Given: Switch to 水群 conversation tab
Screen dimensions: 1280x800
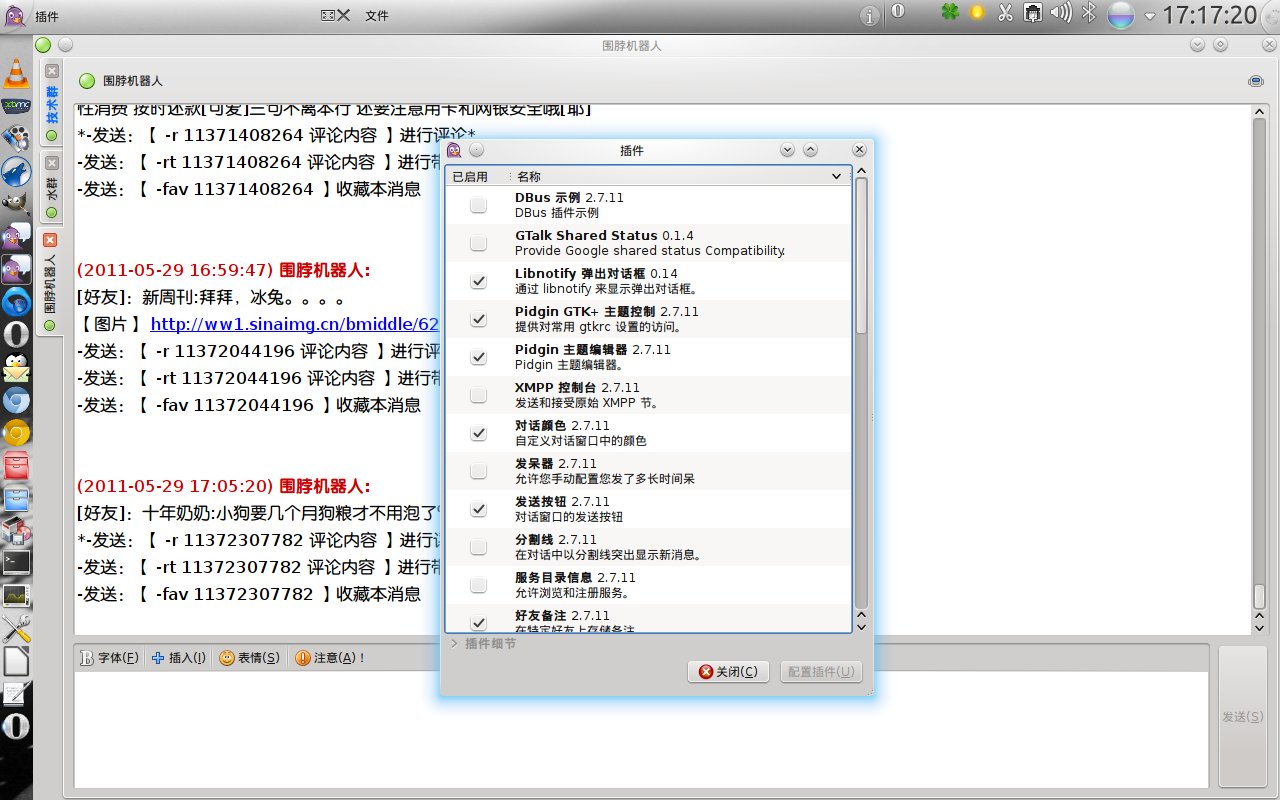Looking at the screenshot, I should coord(51,188).
